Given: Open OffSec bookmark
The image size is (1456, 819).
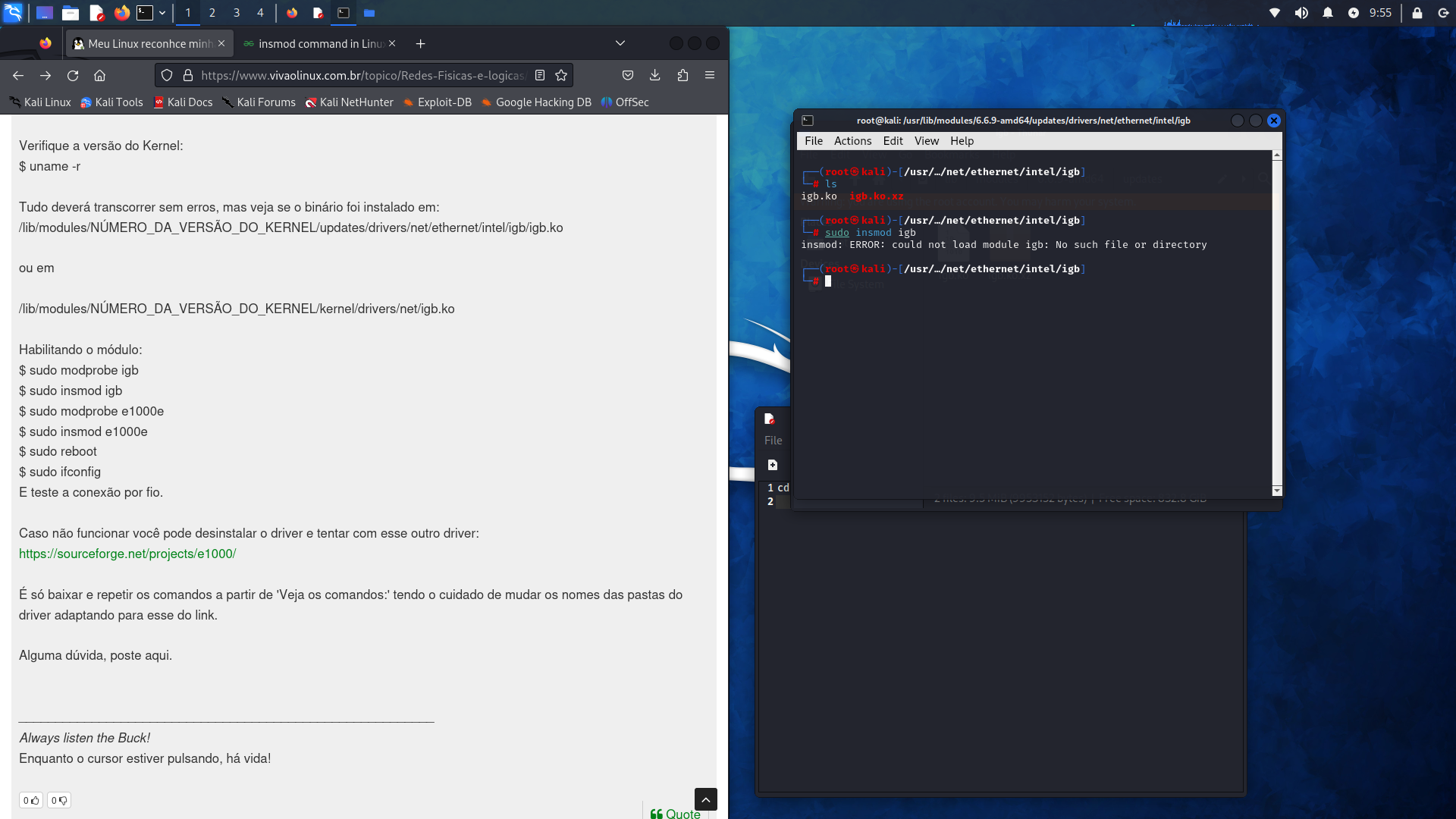Looking at the screenshot, I should [625, 102].
